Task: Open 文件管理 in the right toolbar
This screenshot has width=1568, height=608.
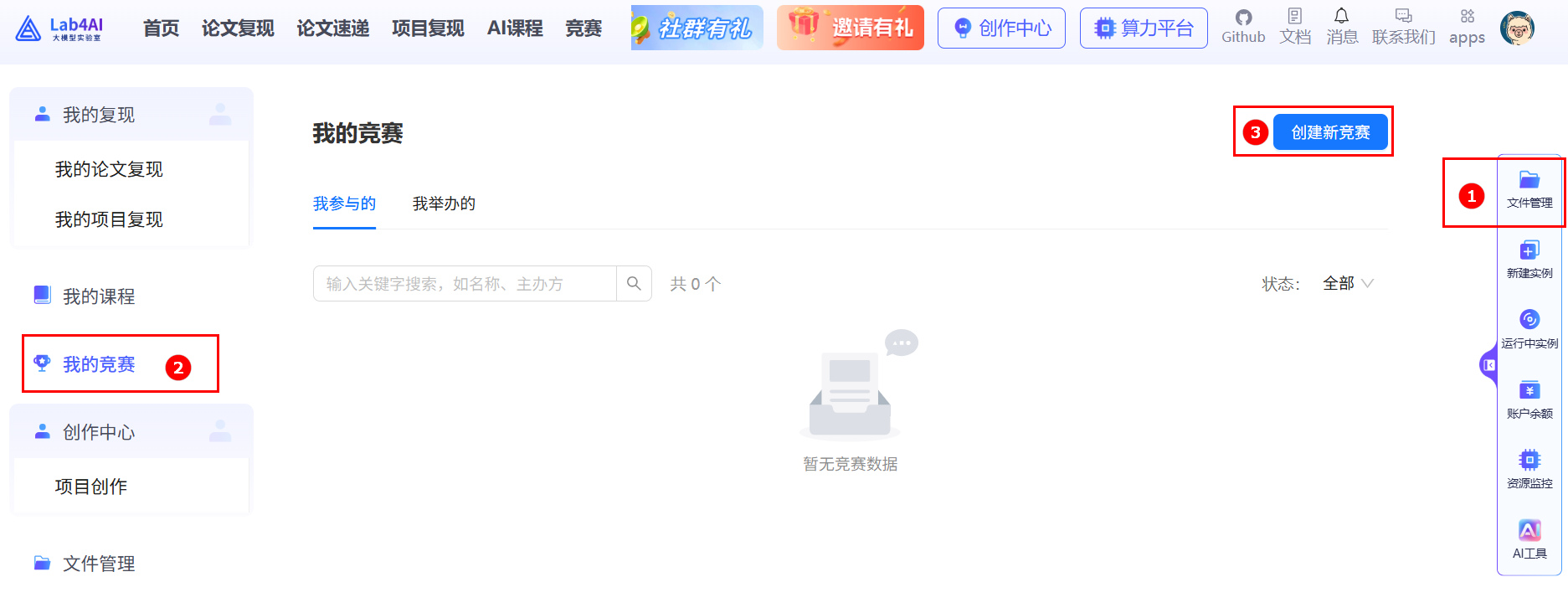Action: 1529,190
